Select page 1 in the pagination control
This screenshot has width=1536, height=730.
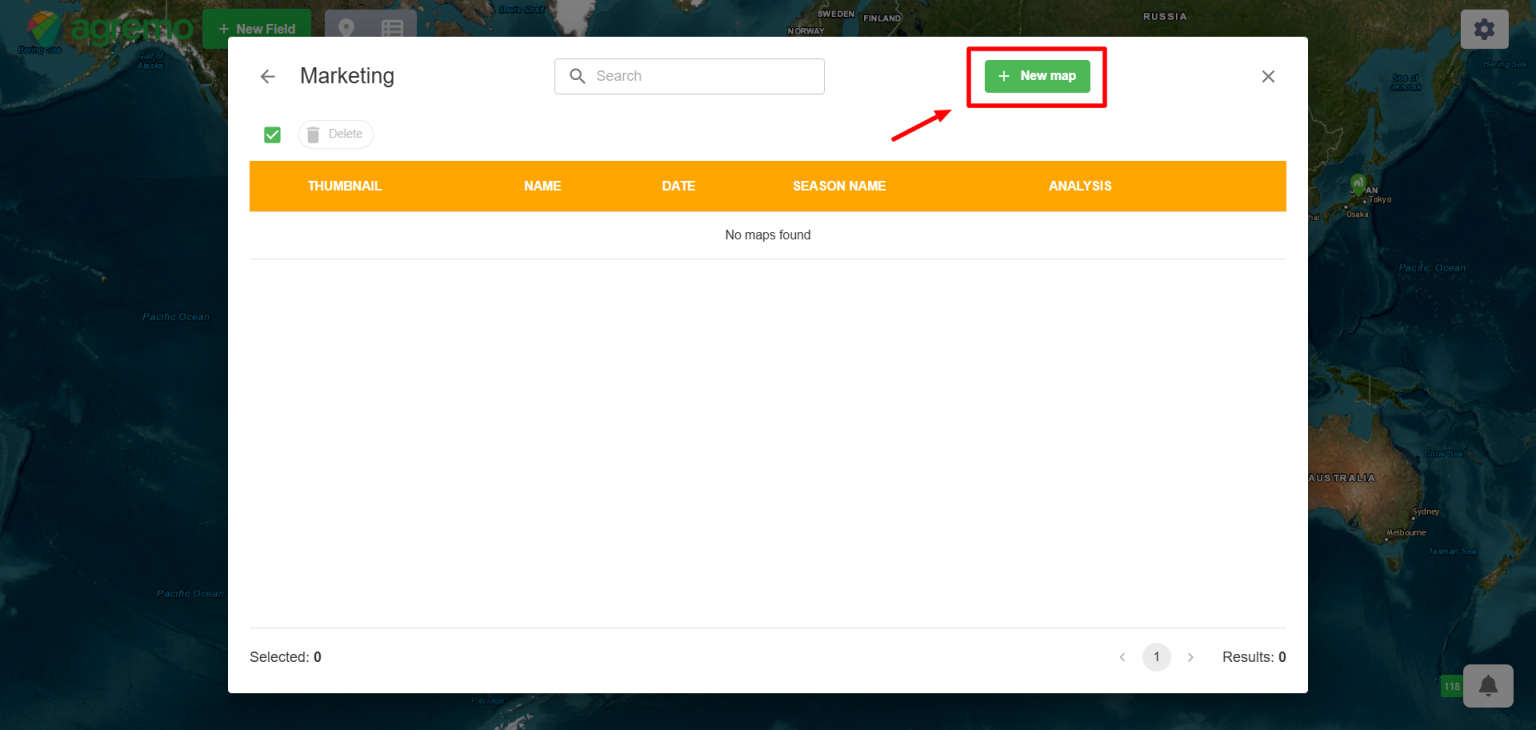click(x=1156, y=657)
